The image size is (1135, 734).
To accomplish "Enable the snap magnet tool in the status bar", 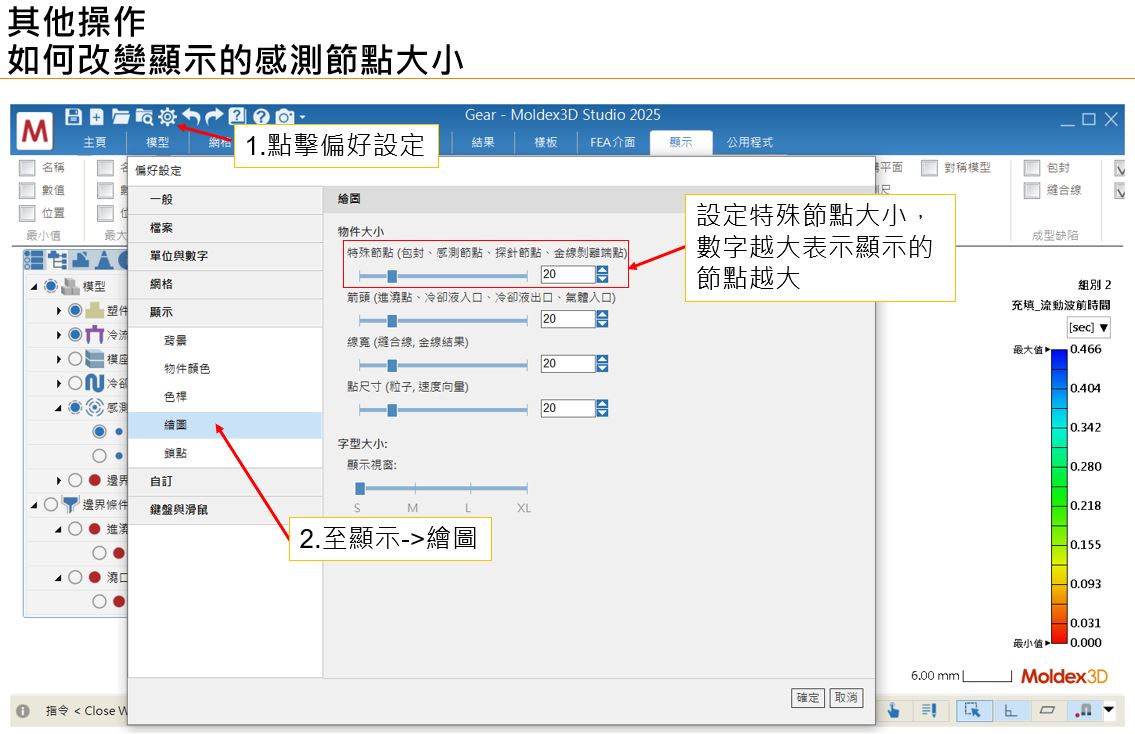I will tap(1084, 711).
